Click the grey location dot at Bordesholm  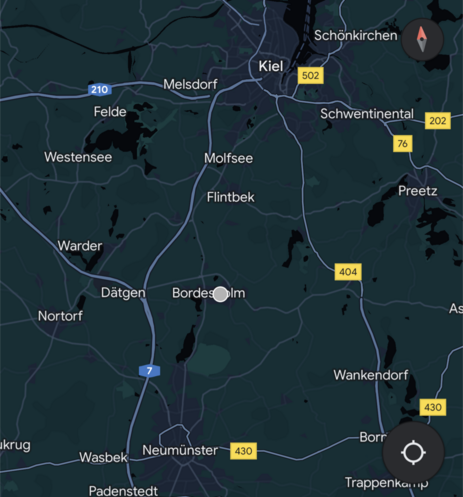(x=220, y=294)
